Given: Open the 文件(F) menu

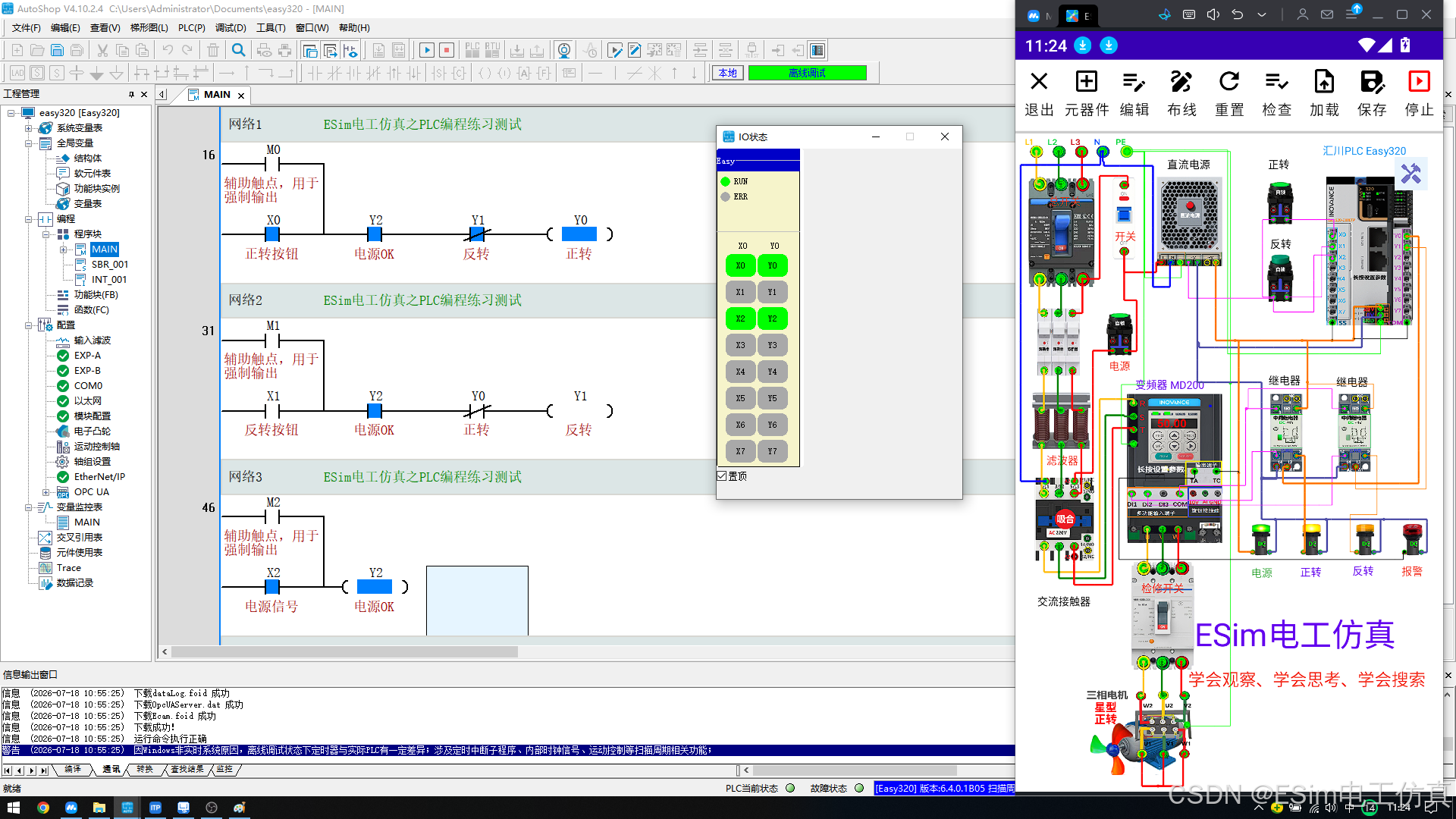Looking at the screenshot, I should pyautogui.click(x=27, y=28).
